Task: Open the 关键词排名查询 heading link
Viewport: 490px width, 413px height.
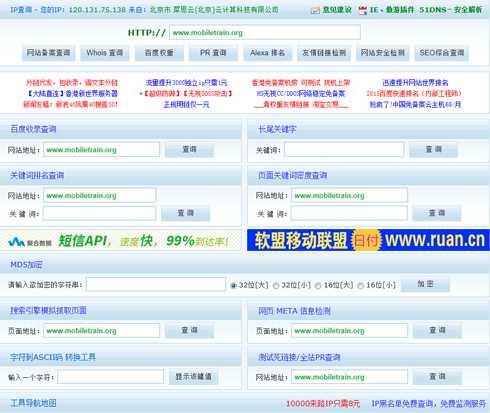Action: (37, 175)
